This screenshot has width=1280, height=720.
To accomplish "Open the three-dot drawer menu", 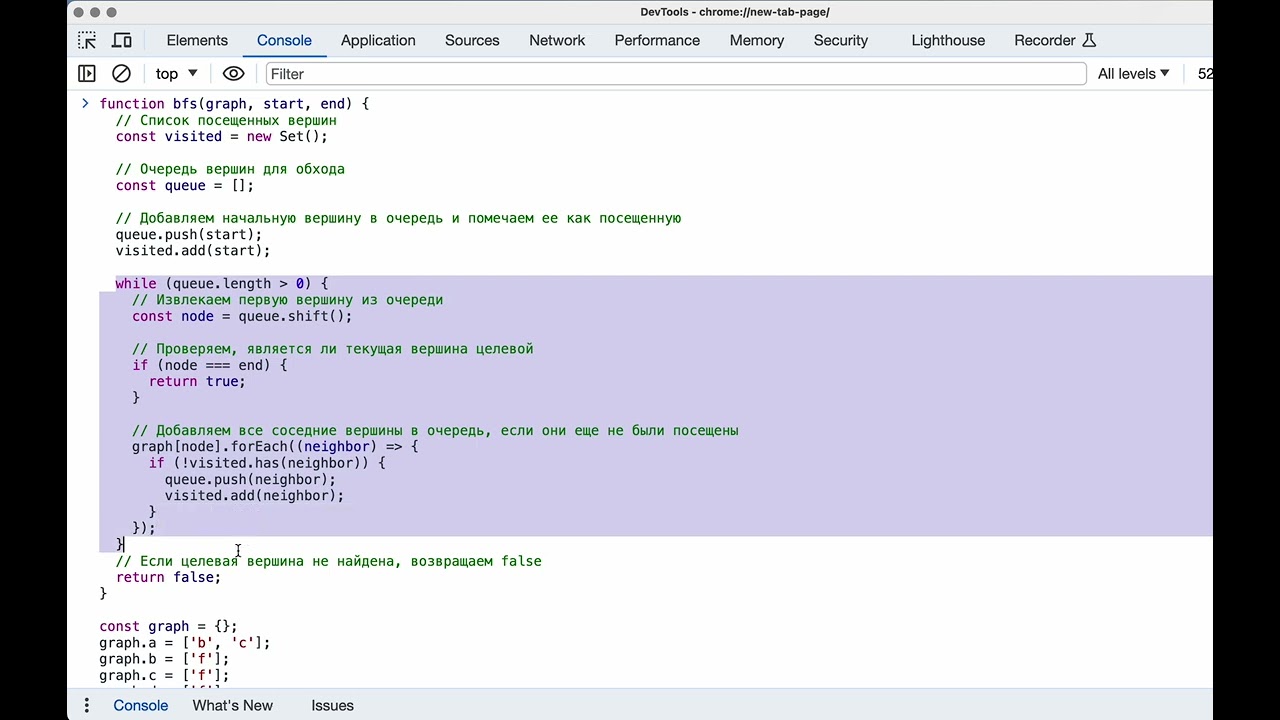I will pyautogui.click(x=87, y=705).
